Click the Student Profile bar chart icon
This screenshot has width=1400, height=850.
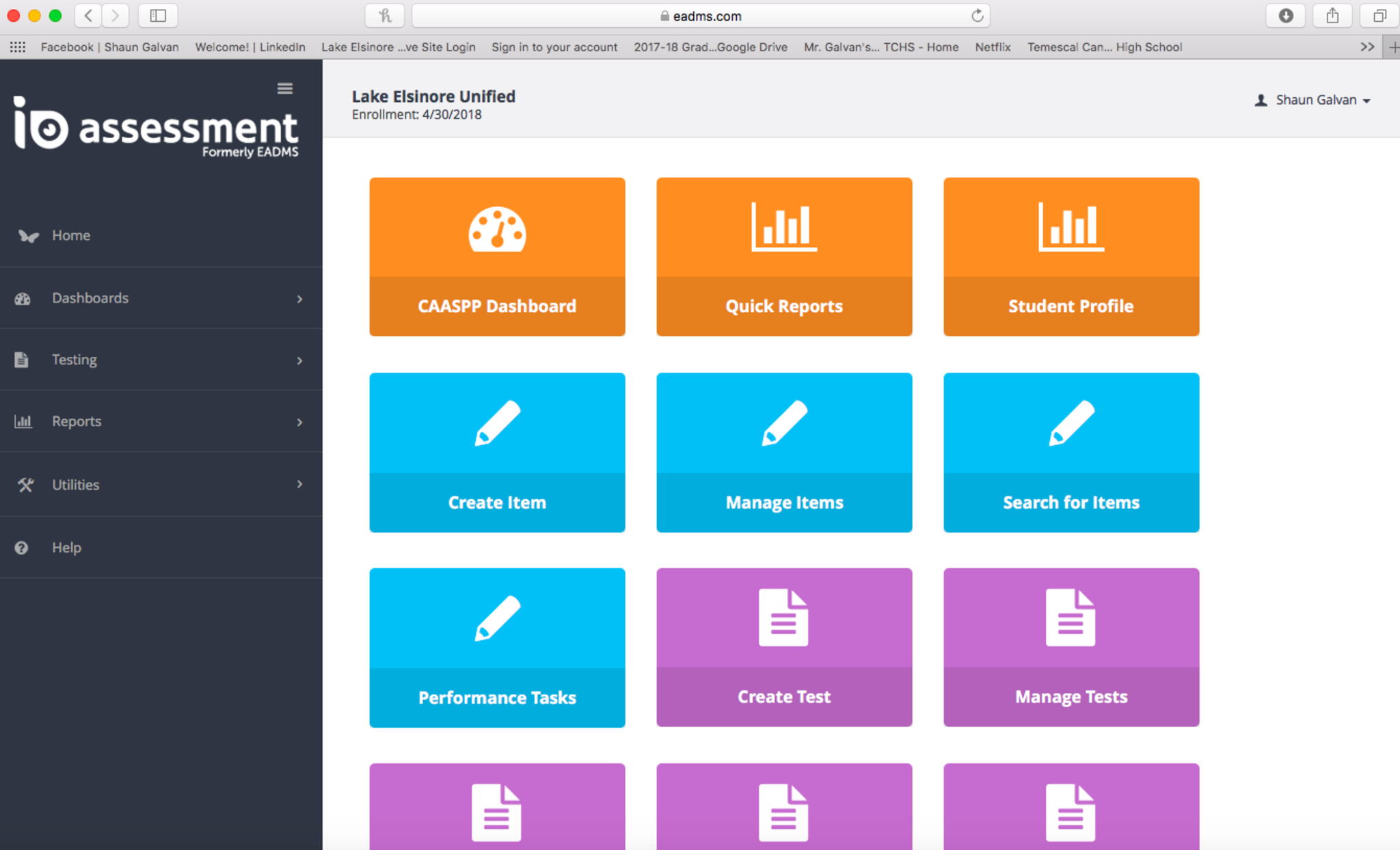(1071, 228)
